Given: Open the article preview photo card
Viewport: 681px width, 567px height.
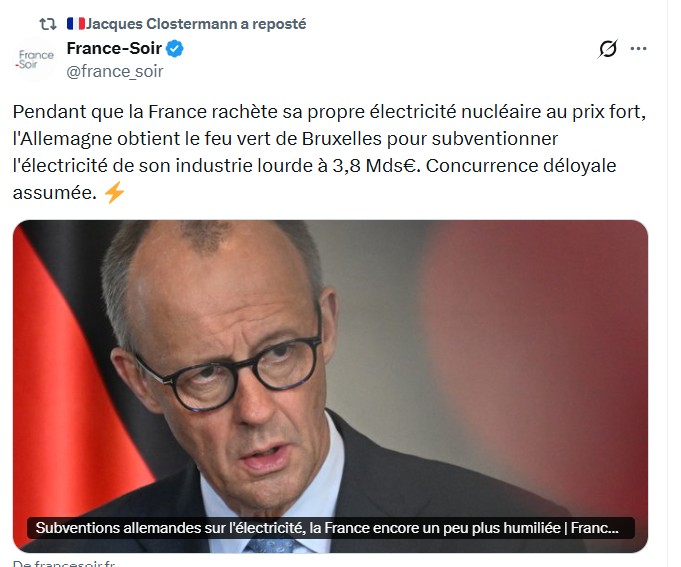Looking at the screenshot, I should (330, 386).
